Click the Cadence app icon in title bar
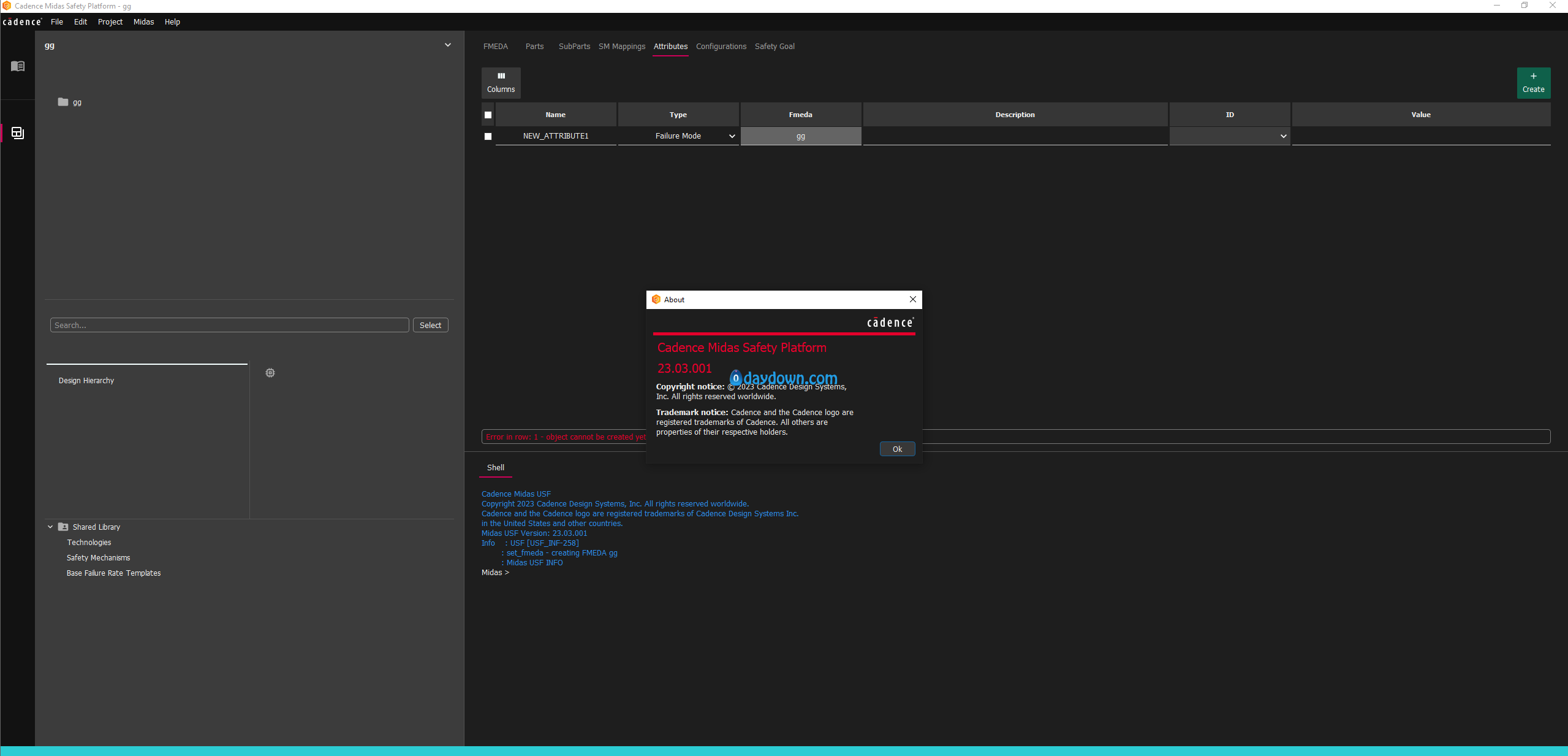1568x756 pixels. pyautogui.click(x=7, y=6)
